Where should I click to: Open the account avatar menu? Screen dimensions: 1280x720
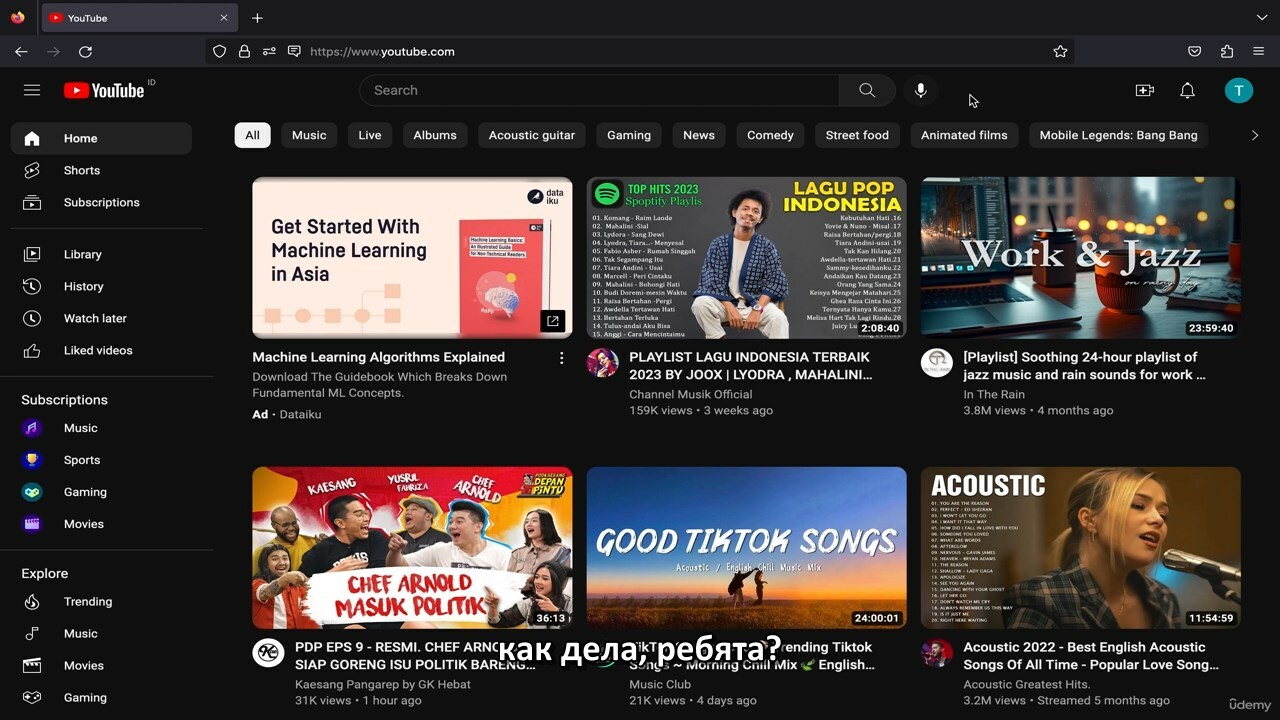(1239, 90)
